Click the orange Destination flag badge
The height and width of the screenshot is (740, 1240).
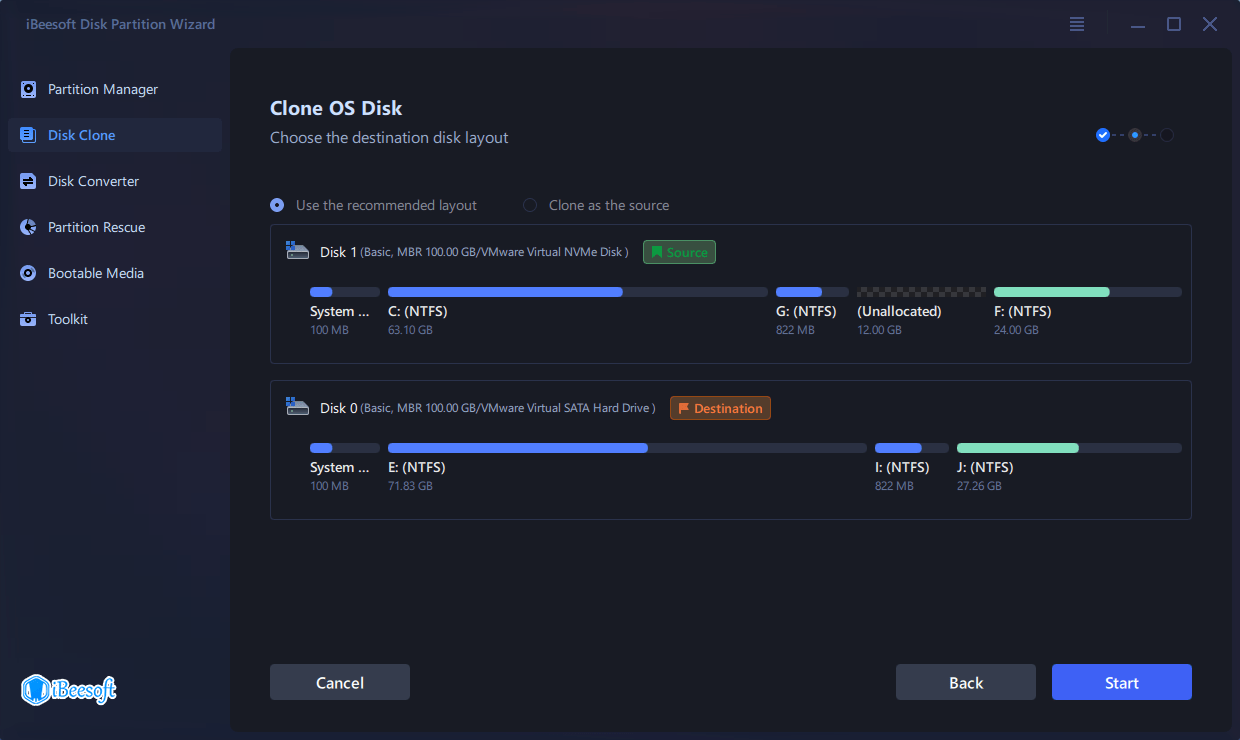click(x=720, y=408)
